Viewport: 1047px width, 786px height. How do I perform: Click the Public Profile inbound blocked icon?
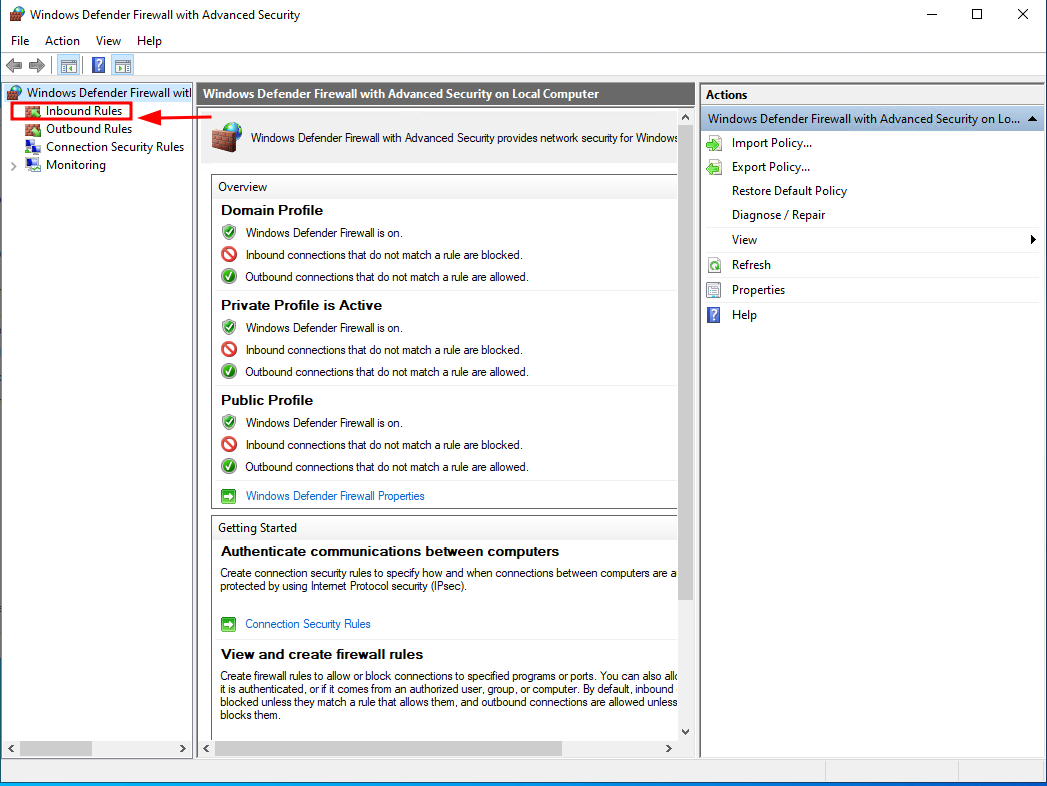click(229, 444)
